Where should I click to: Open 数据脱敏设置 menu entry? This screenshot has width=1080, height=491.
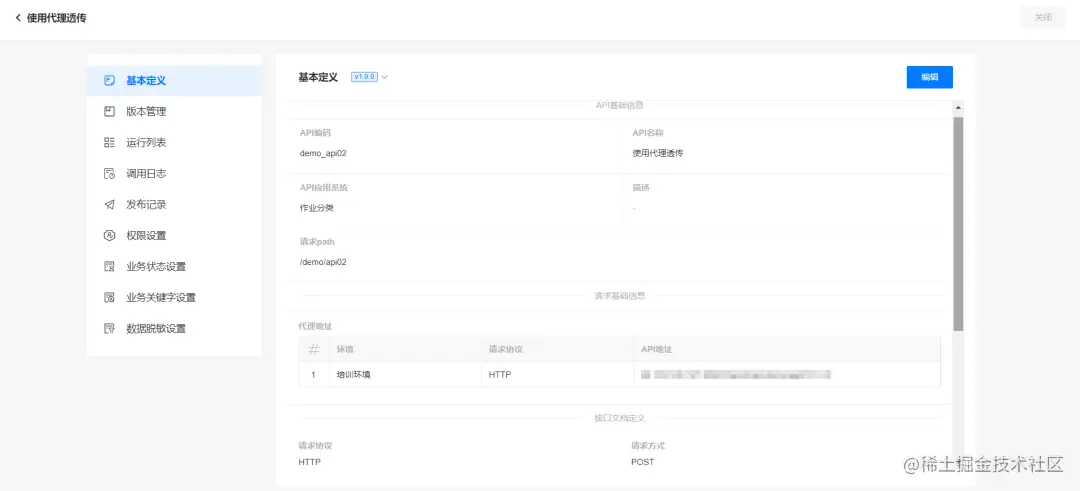[174, 328]
